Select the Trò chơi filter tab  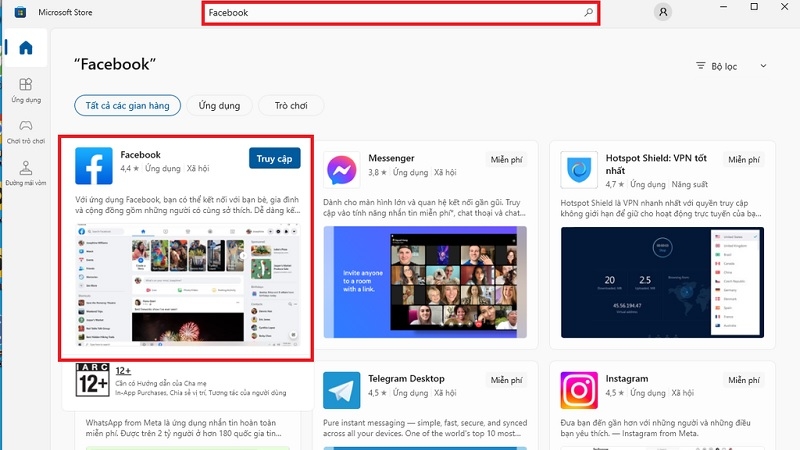291,106
